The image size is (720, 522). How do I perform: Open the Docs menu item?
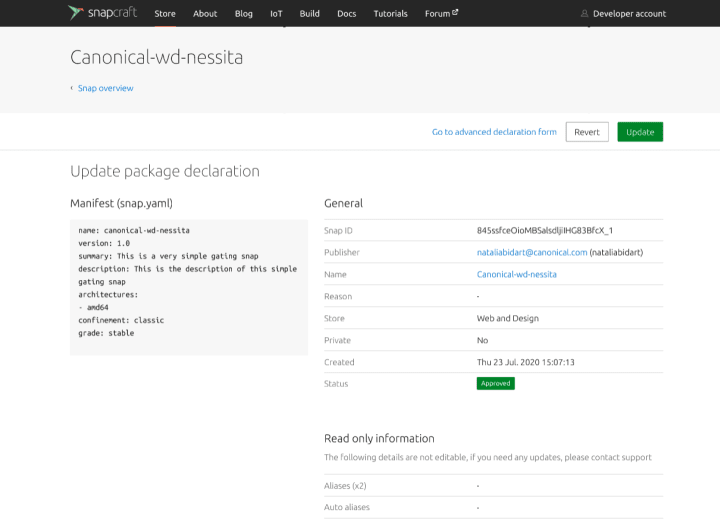tap(347, 14)
